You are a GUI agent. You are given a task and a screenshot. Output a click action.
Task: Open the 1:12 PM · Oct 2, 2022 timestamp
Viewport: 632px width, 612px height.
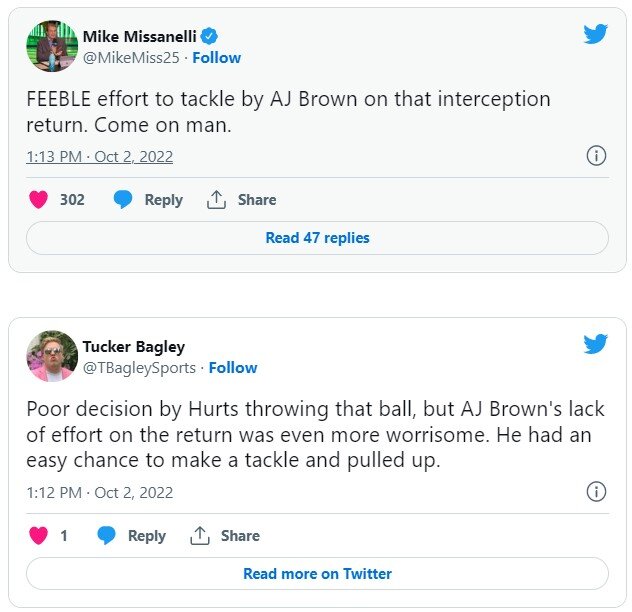click(100, 493)
